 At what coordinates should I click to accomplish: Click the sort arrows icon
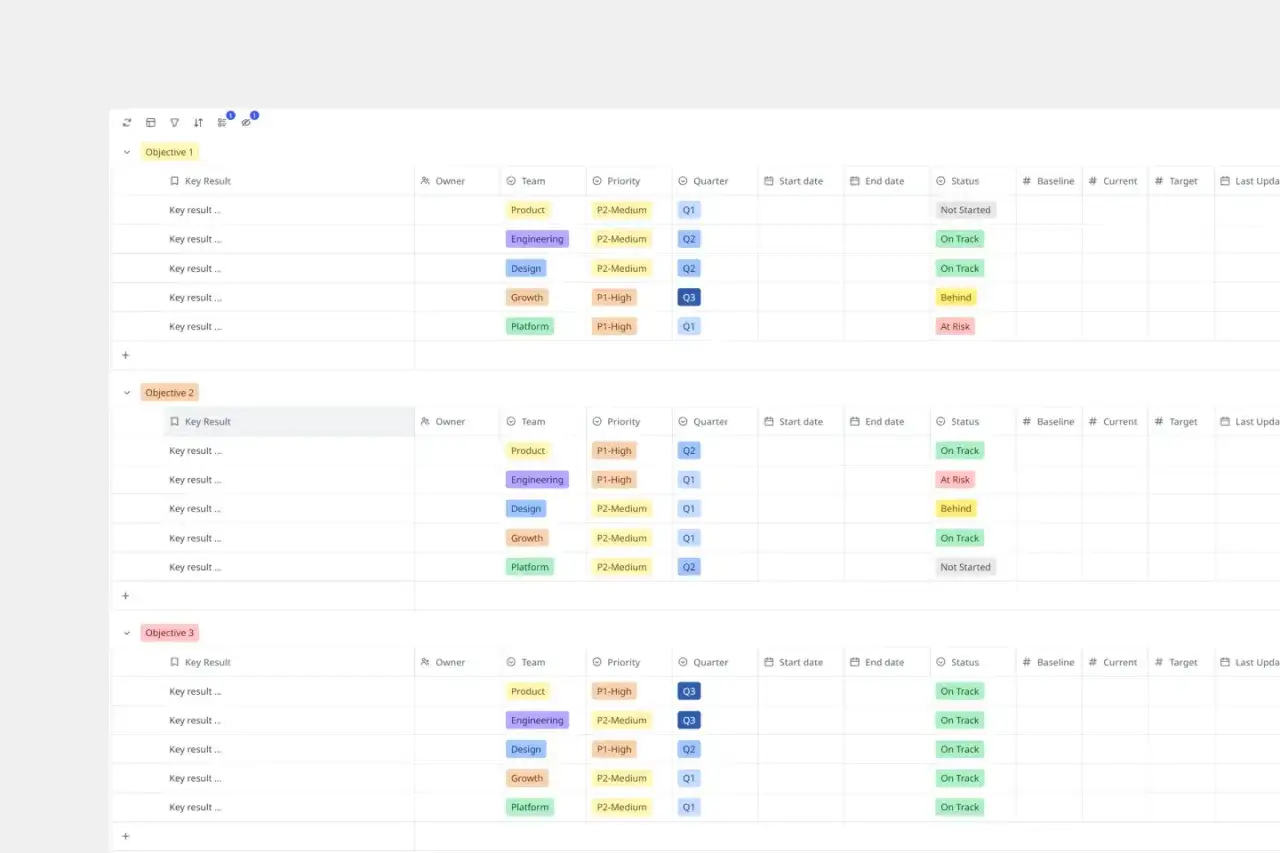(198, 123)
